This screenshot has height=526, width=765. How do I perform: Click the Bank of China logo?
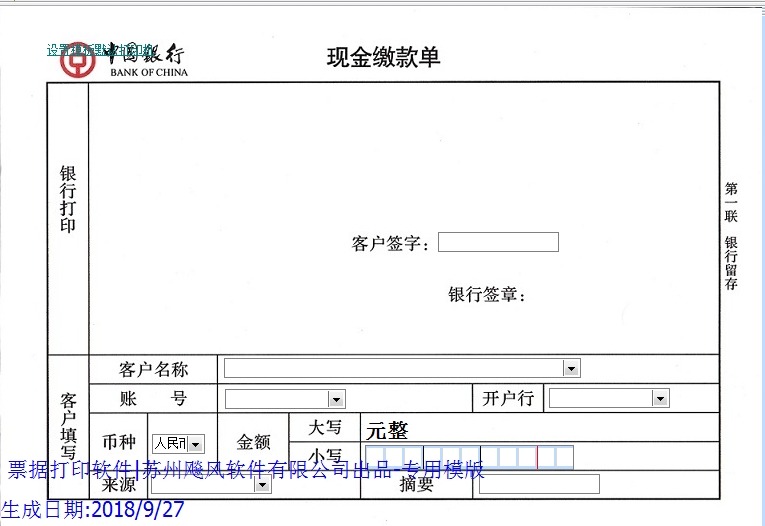click(x=75, y=59)
